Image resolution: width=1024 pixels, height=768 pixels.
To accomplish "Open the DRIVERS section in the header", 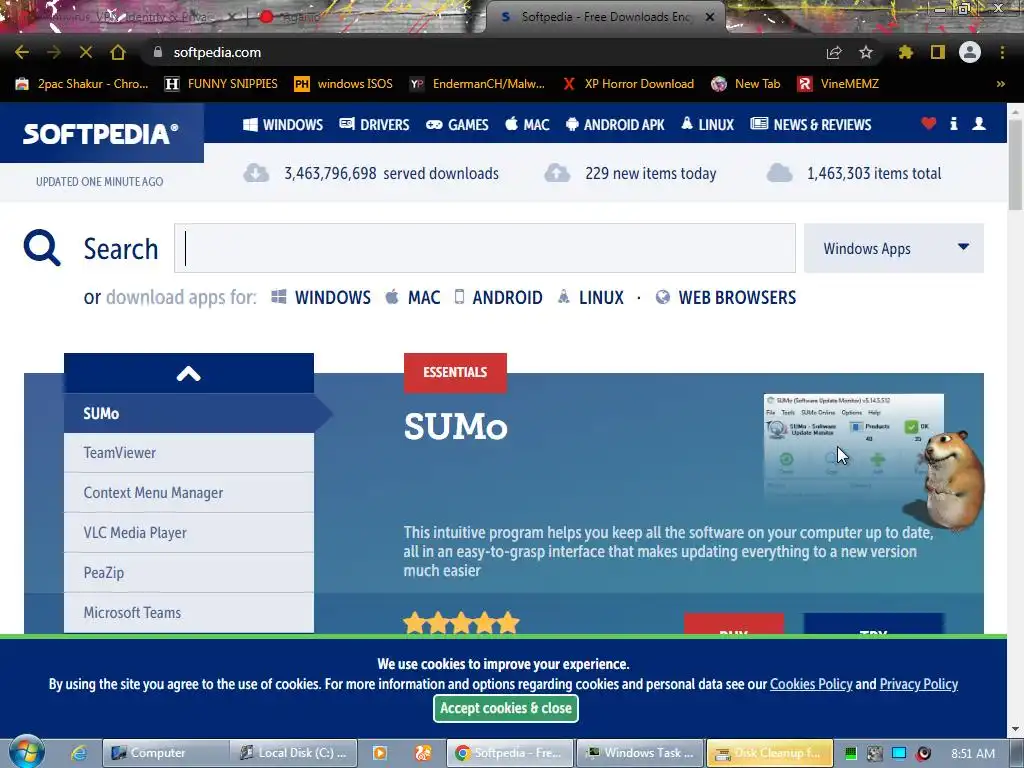I will tap(374, 124).
